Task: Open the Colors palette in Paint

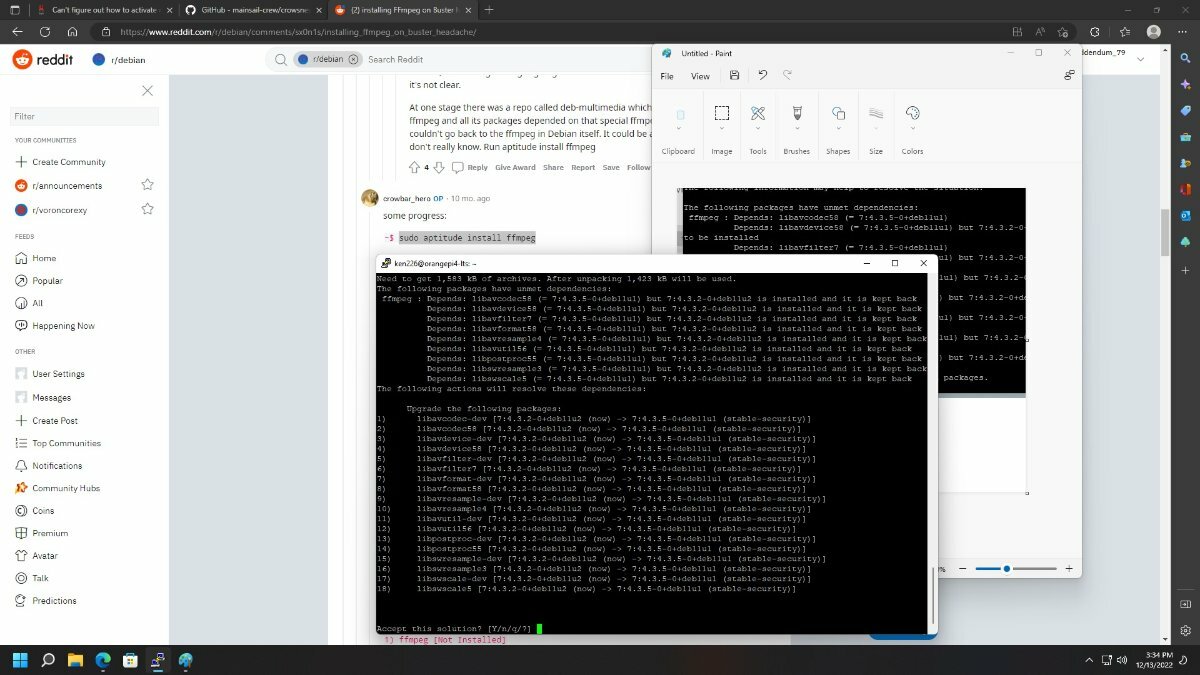Action: coord(912,130)
